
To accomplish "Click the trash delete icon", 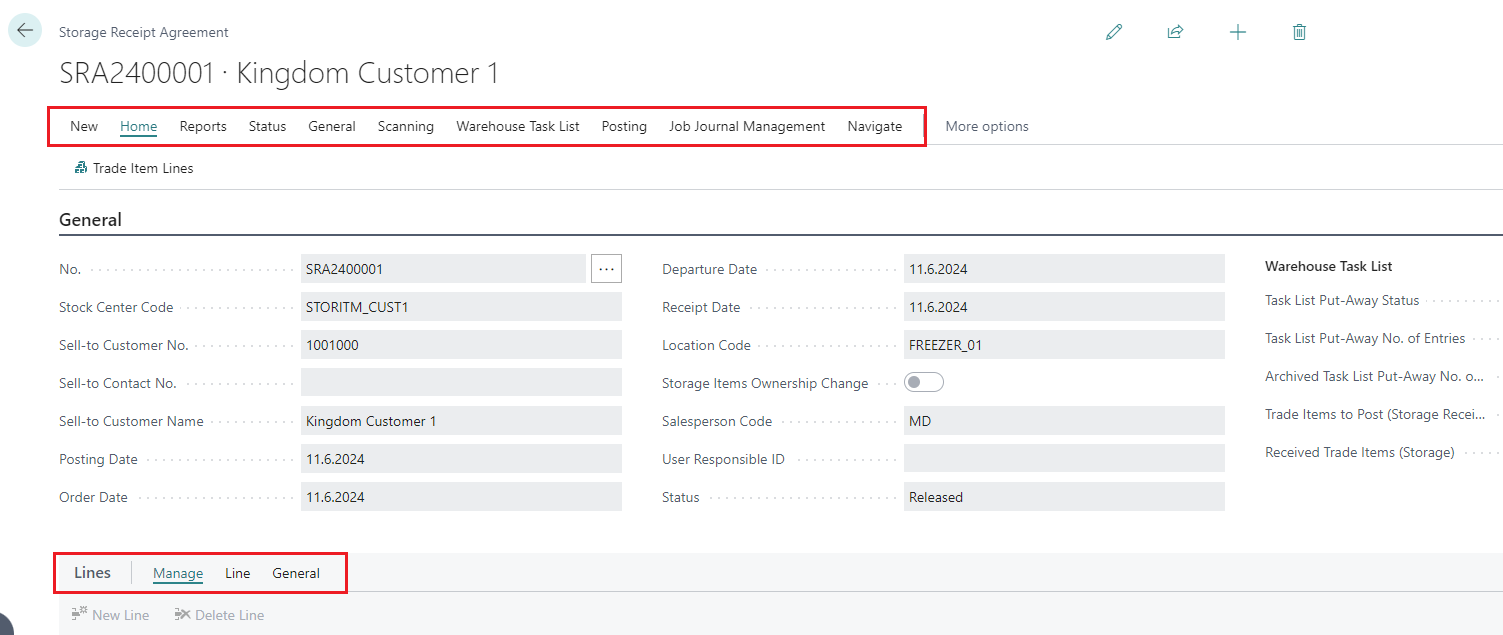I will [1299, 32].
